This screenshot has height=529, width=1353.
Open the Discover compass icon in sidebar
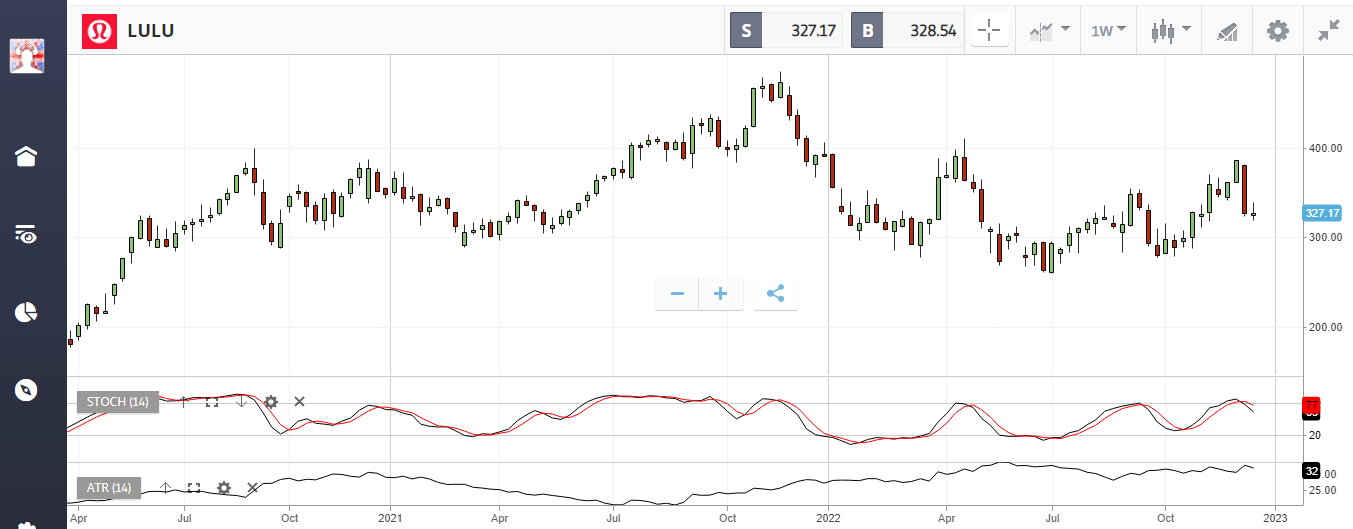tap(25, 390)
